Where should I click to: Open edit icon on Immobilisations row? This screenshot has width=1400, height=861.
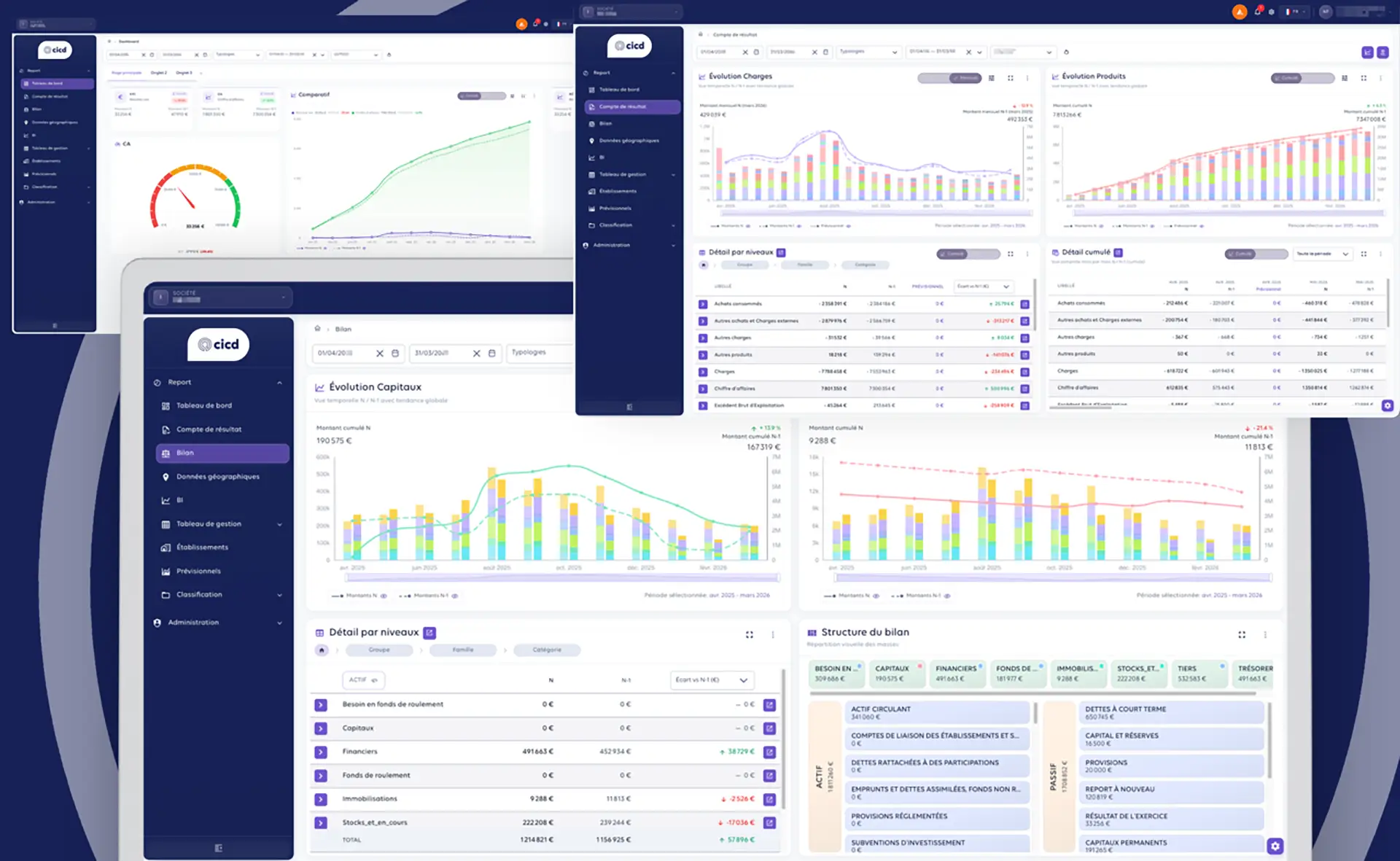769,799
